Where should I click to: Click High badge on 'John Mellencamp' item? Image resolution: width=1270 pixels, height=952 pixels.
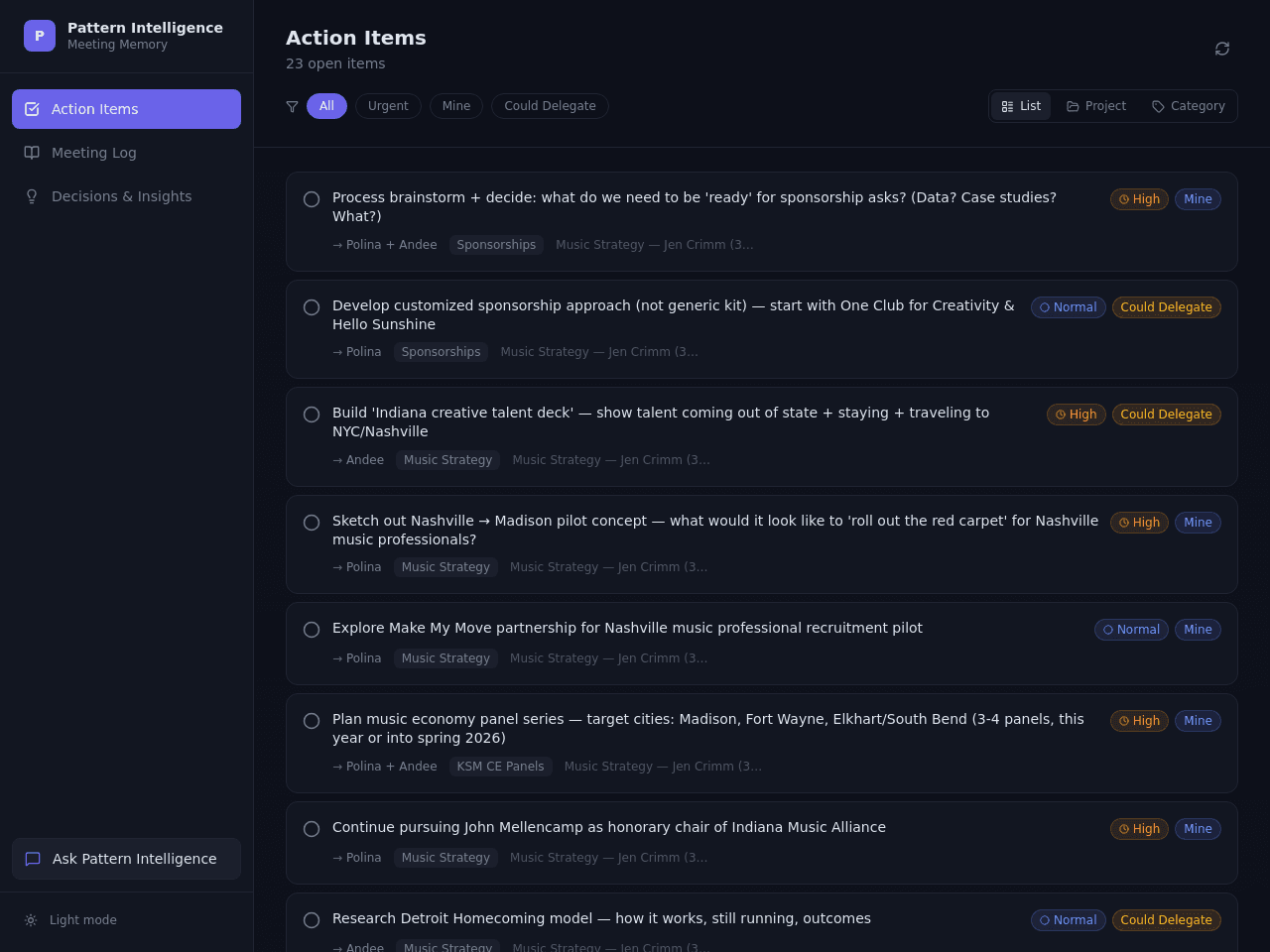tap(1139, 829)
